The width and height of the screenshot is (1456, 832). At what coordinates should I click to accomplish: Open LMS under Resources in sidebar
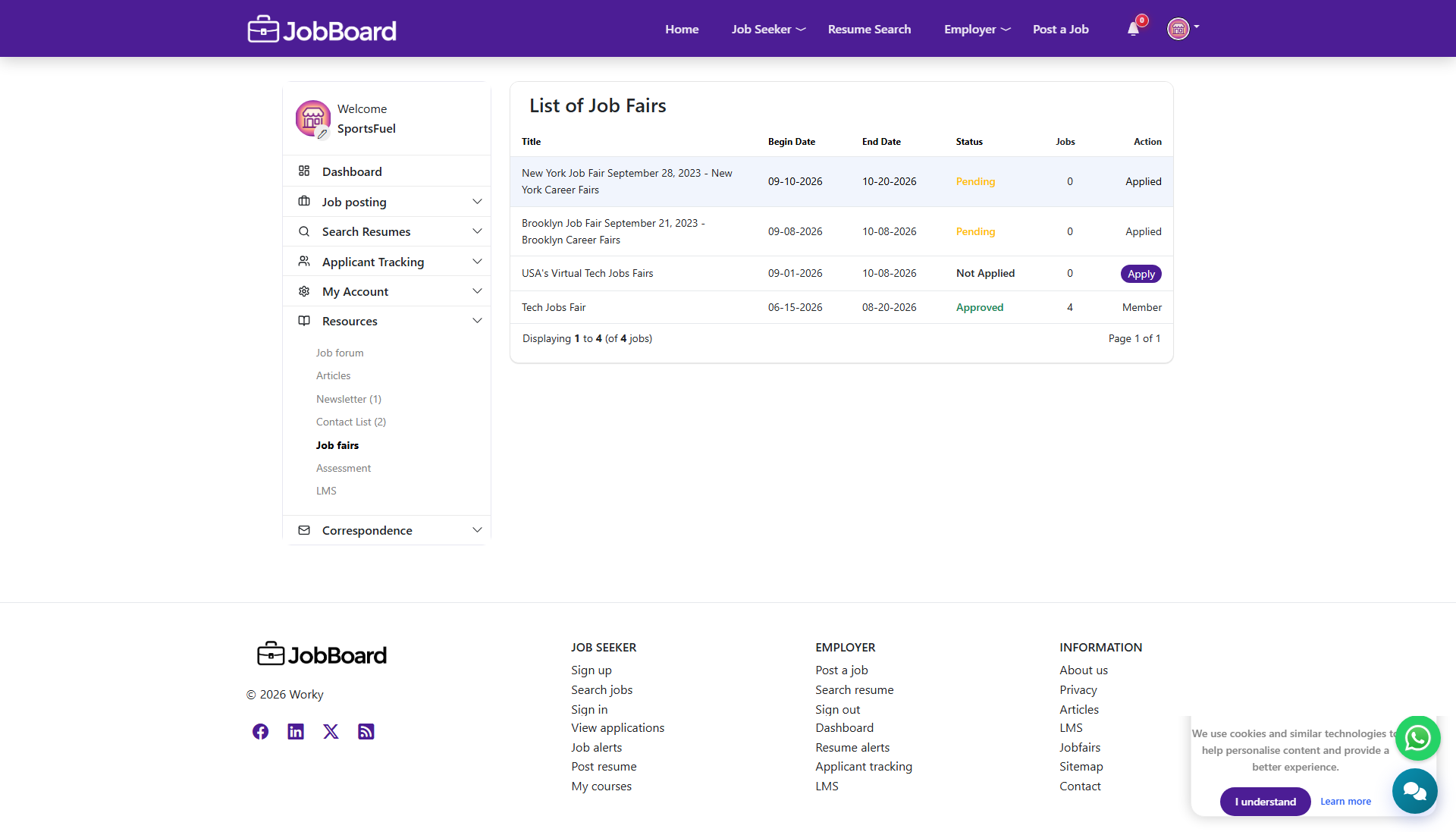(326, 491)
